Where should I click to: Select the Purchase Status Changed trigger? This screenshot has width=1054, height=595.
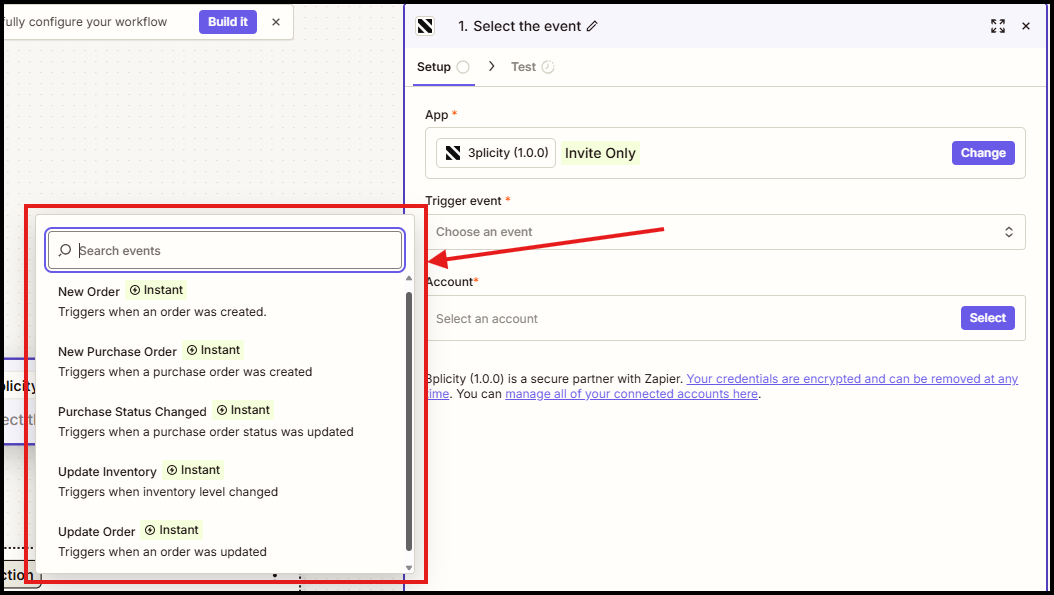pyautogui.click(x=222, y=420)
